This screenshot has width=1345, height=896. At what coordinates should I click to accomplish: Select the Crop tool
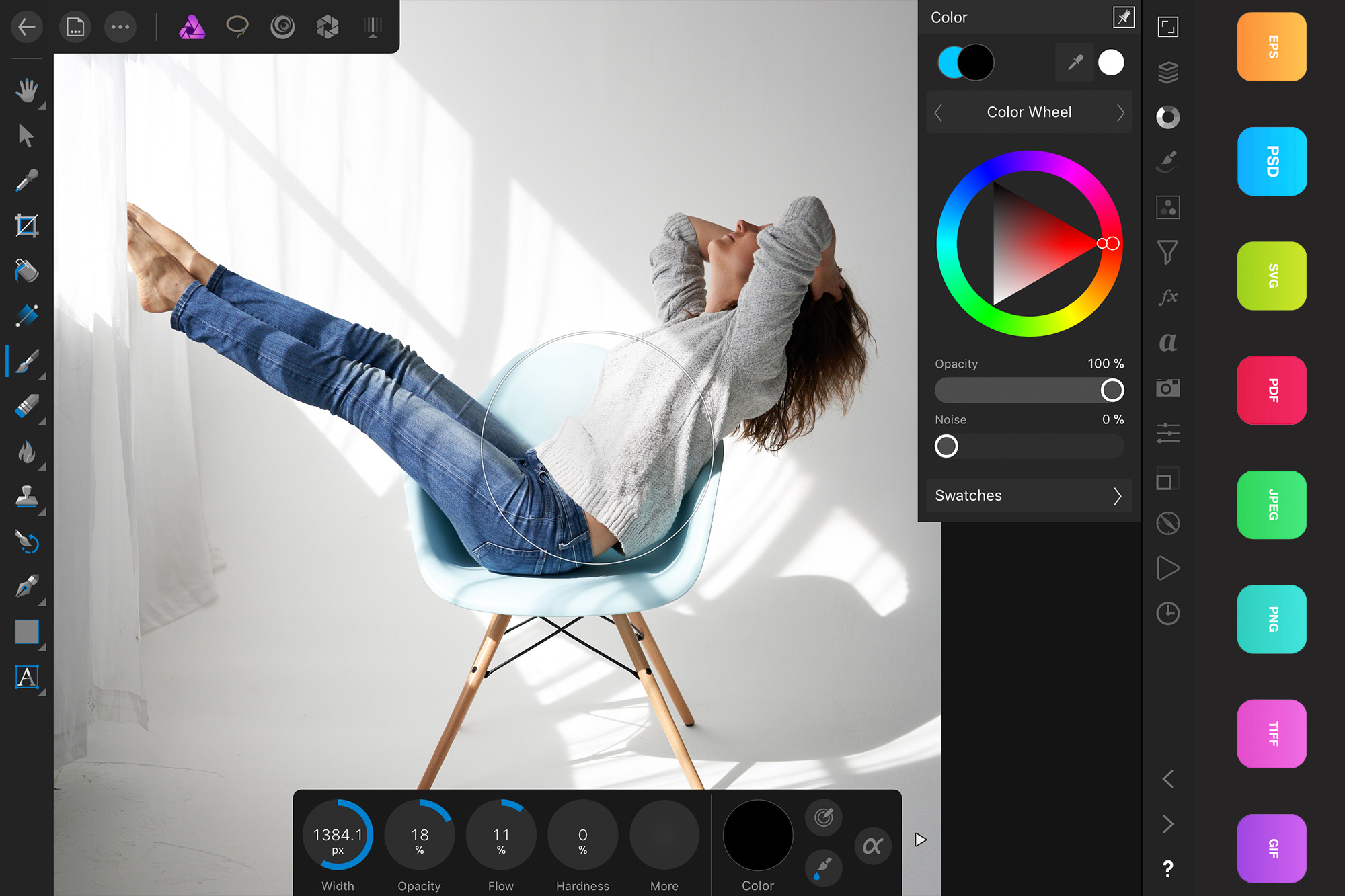tap(26, 226)
